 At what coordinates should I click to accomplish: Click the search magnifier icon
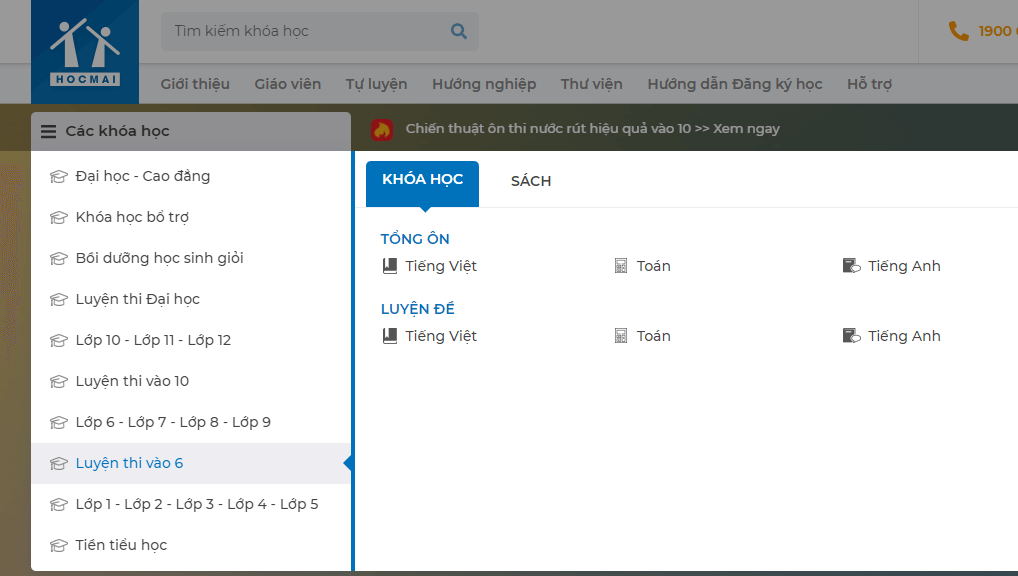pyautogui.click(x=459, y=31)
